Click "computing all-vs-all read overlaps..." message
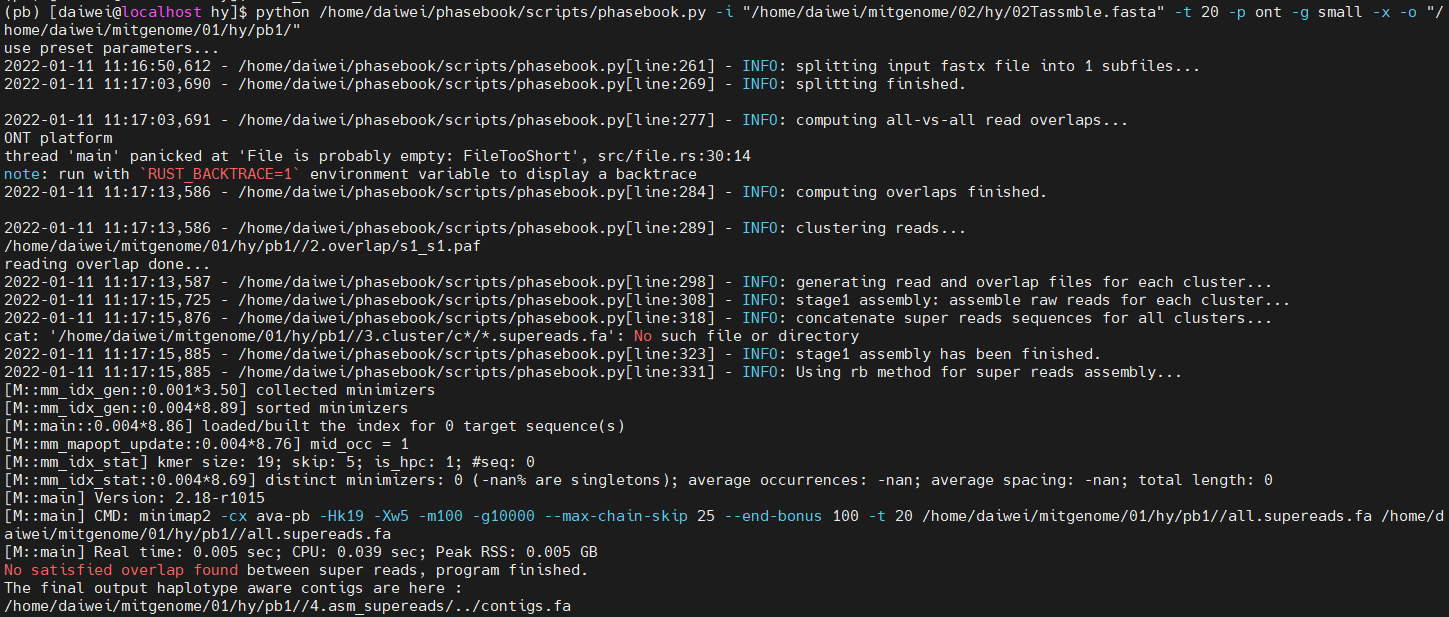The height and width of the screenshot is (617, 1449). [962, 120]
